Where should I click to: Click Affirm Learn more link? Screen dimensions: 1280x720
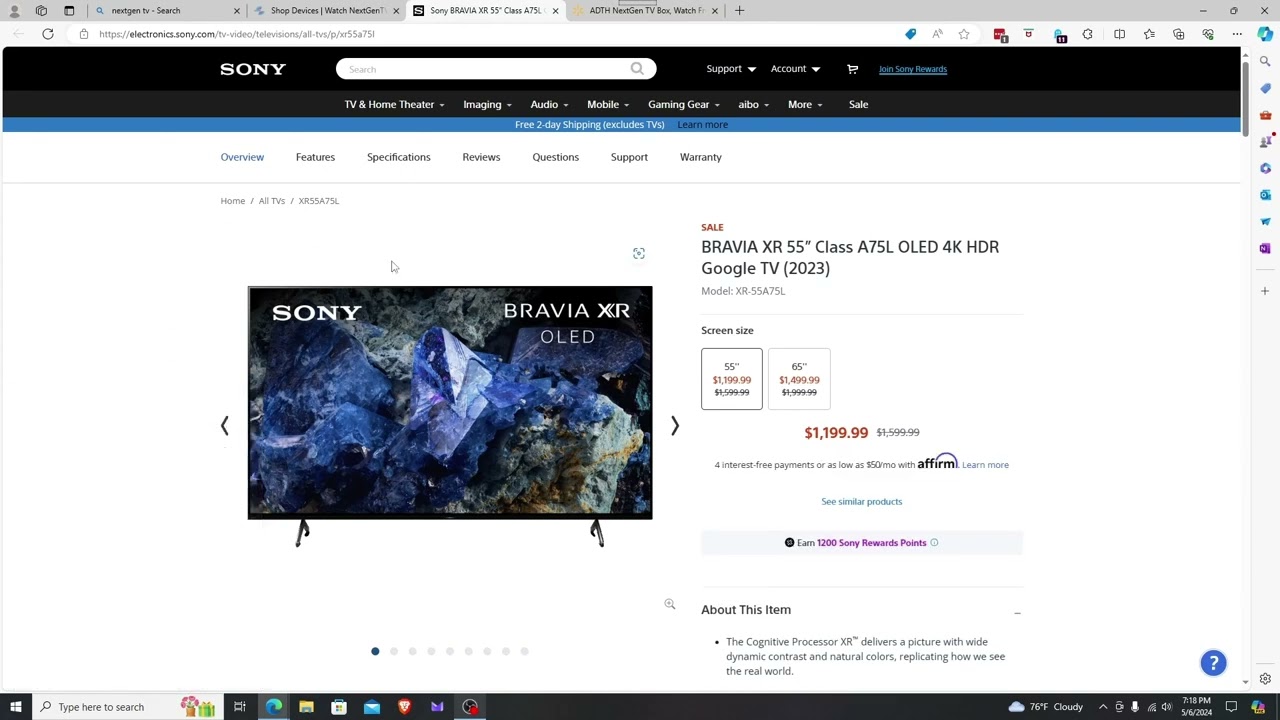click(985, 465)
